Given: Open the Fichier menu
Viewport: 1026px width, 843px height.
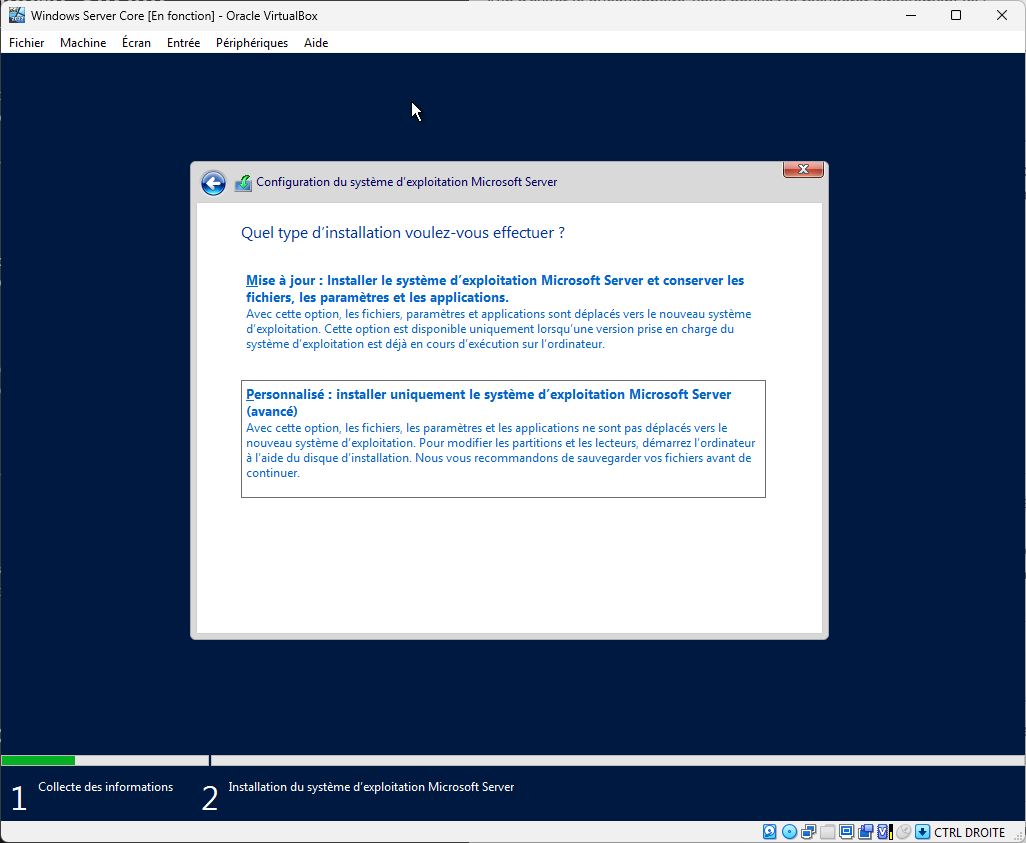Looking at the screenshot, I should pos(27,43).
